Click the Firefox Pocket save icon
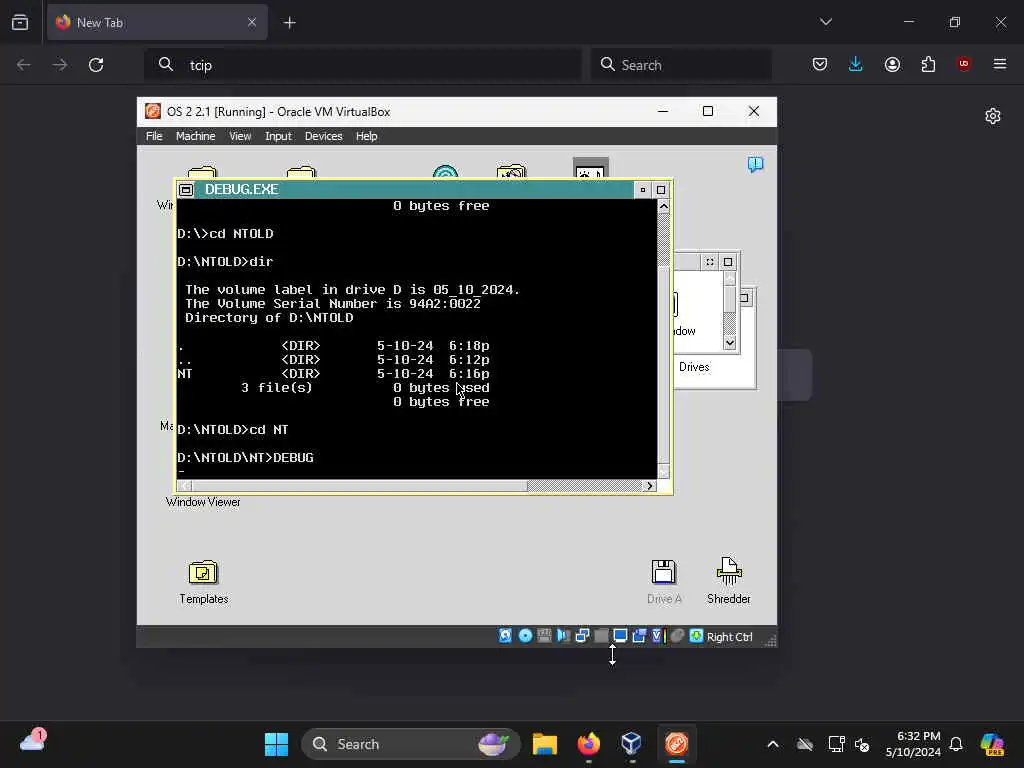This screenshot has height=768, width=1024. 820,64
